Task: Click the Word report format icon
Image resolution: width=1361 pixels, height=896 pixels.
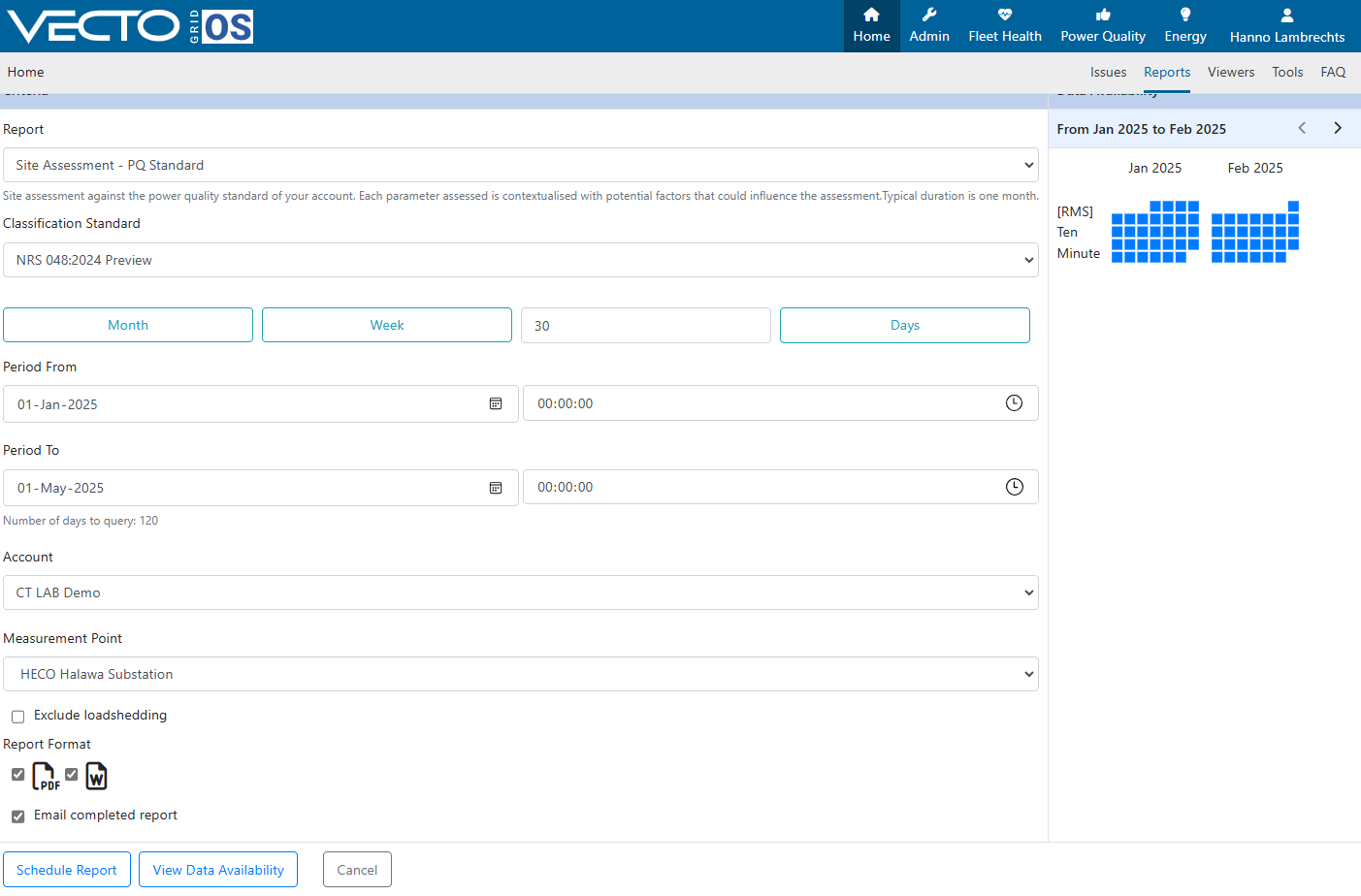Action: tap(96, 777)
